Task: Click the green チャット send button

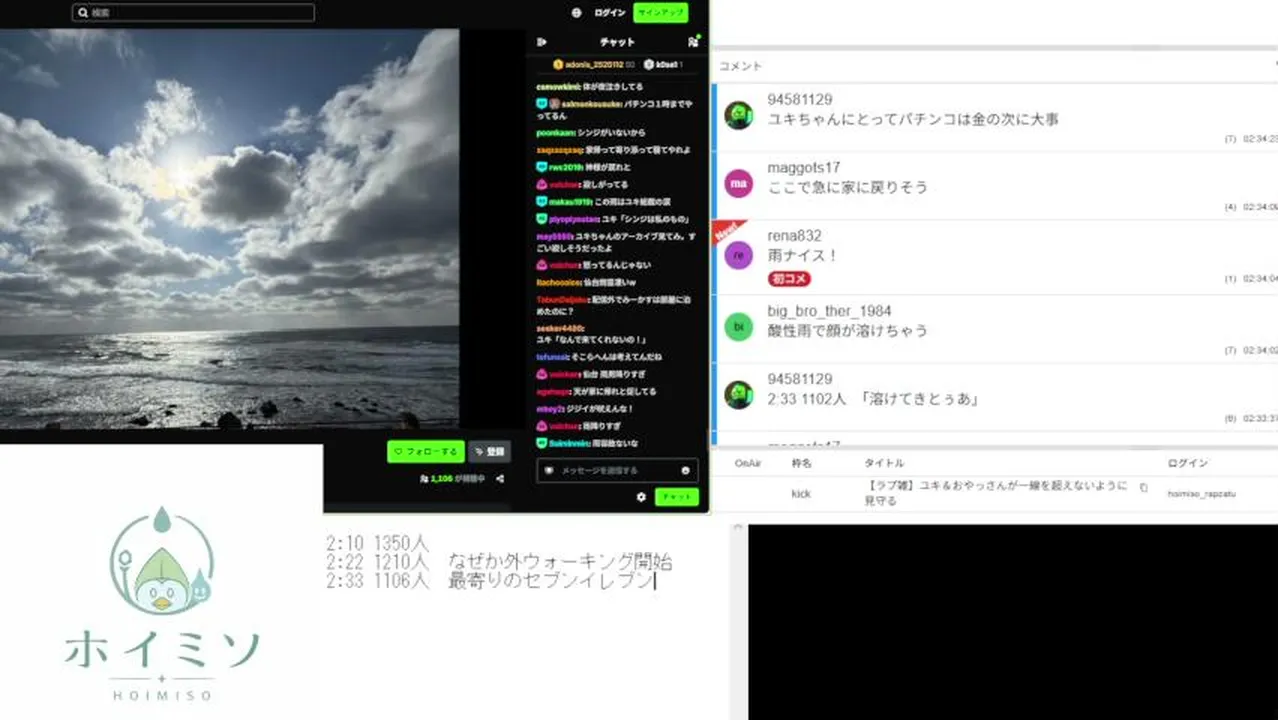Action: pos(677,497)
